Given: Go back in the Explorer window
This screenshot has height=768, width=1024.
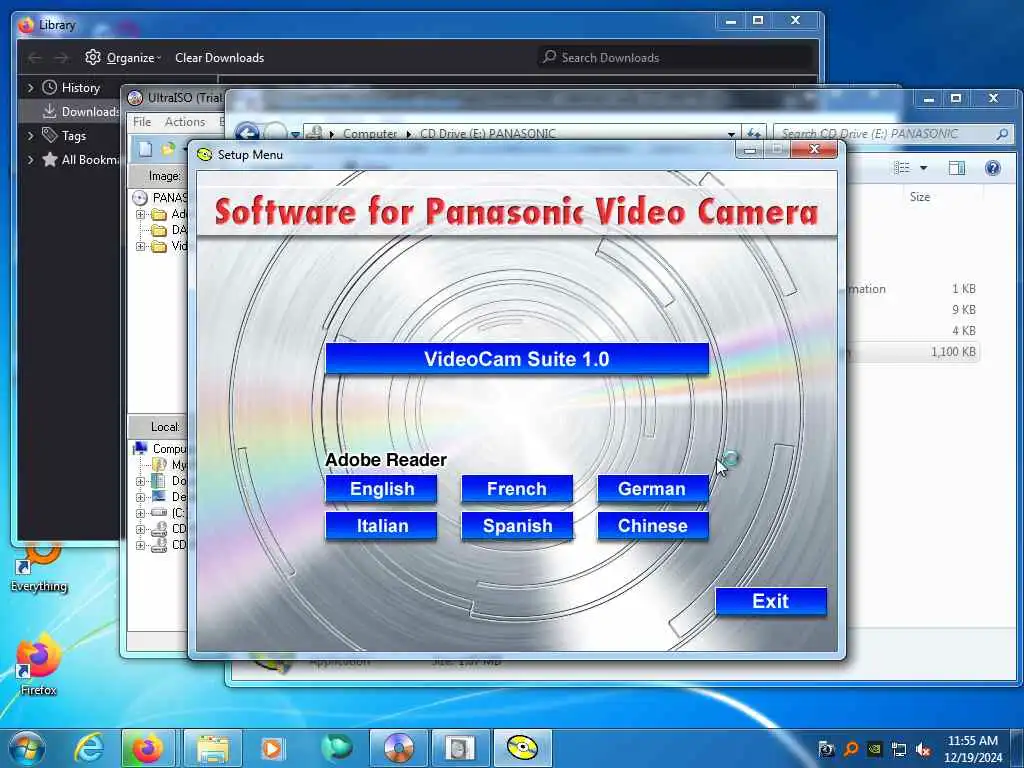Looking at the screenshot, I should click(247, 133).
